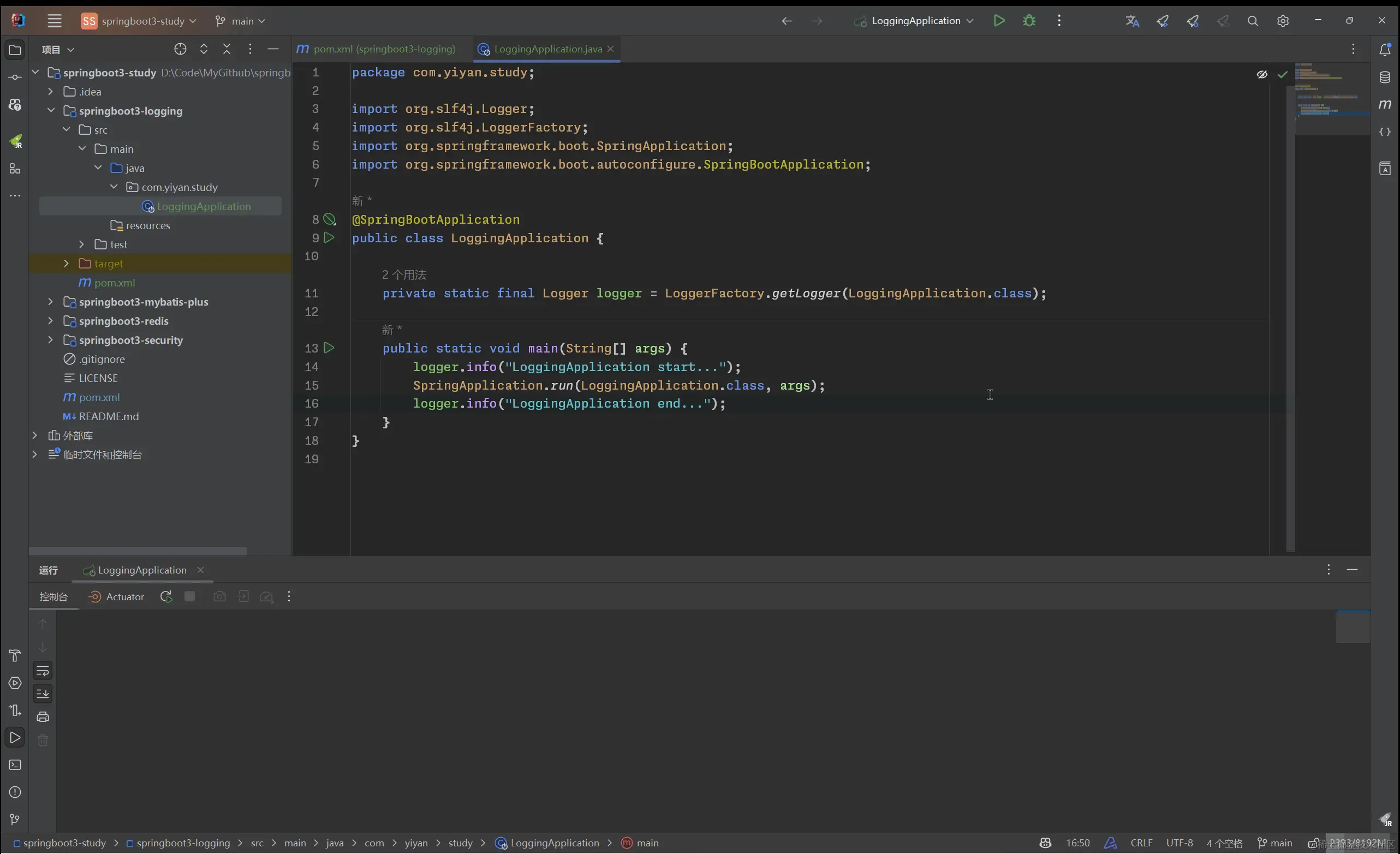Expand springboot3-redis module
This screenshot has height=854, width=1400.
tap(51, 320)
